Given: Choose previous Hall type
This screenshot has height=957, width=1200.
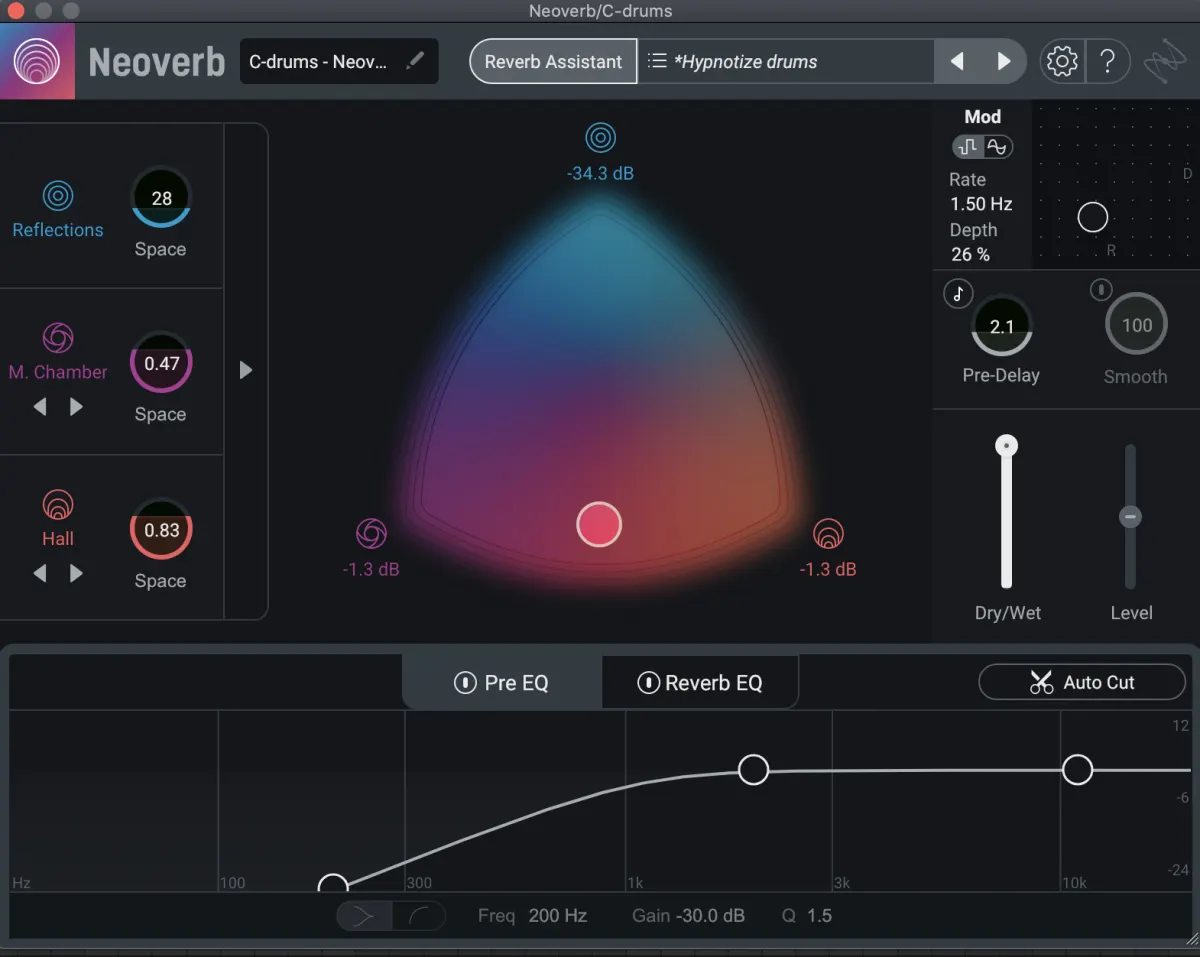Looking at the screenshot, I should coord(40,574).
